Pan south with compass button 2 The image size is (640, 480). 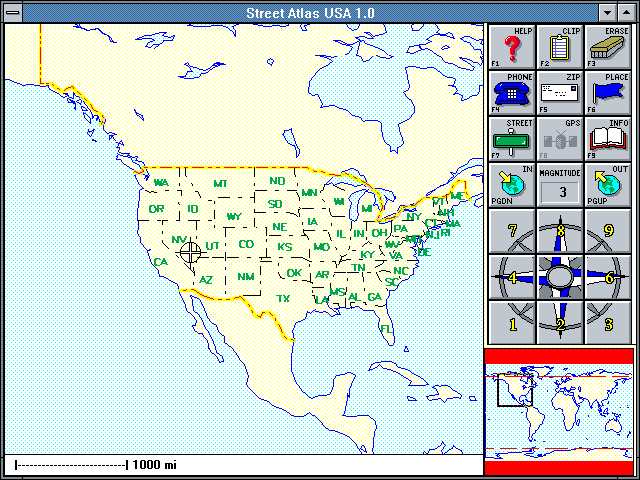pyautogui.click(x=560, y=323)
